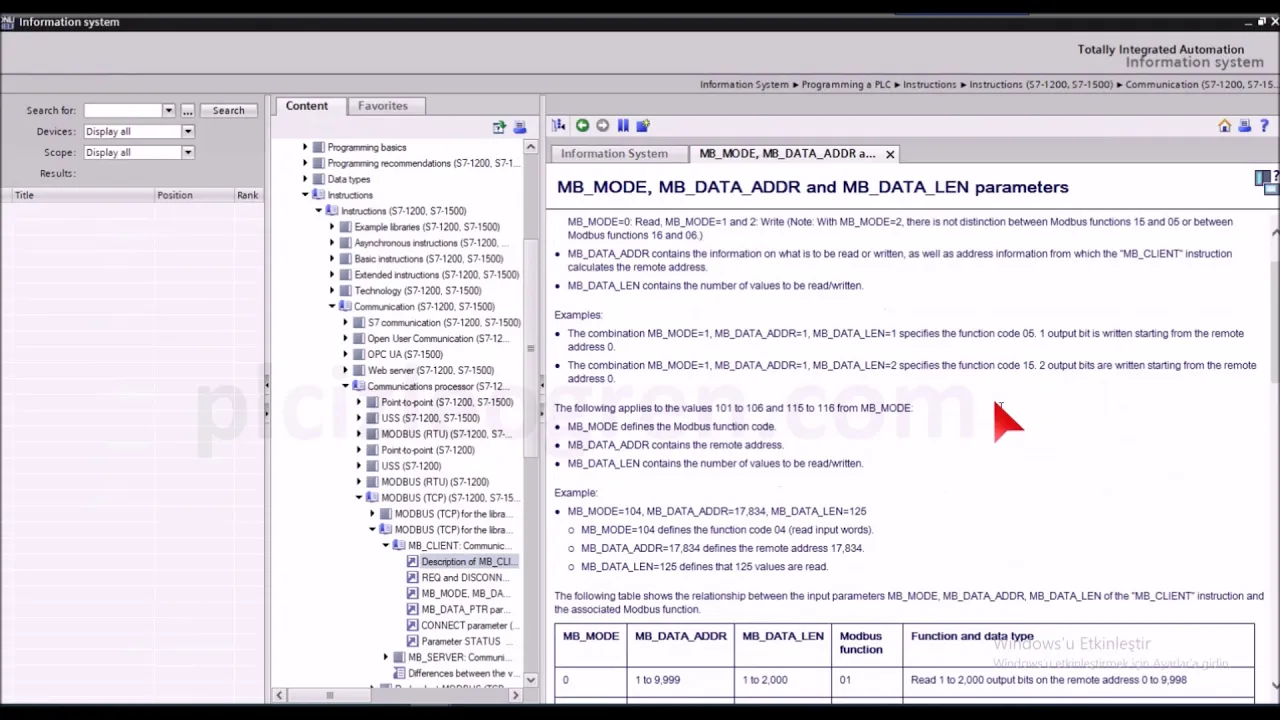Expand the MB_SERVER tree node
The width and height of the screenshot is (1280, 720).
(386, 658)
